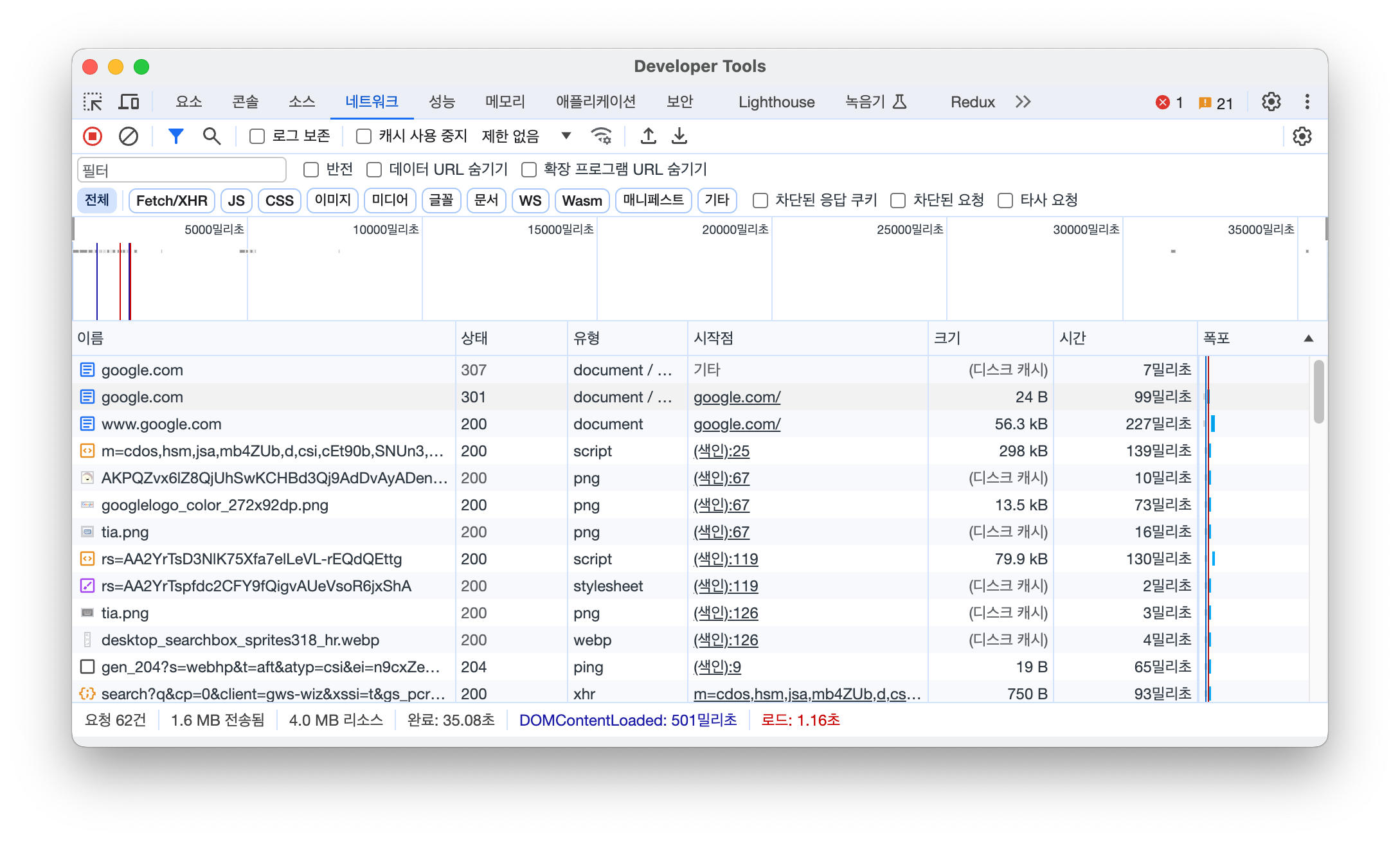Open initiator link (색인):25
The image size is (1400, 842).
(721, 451)
